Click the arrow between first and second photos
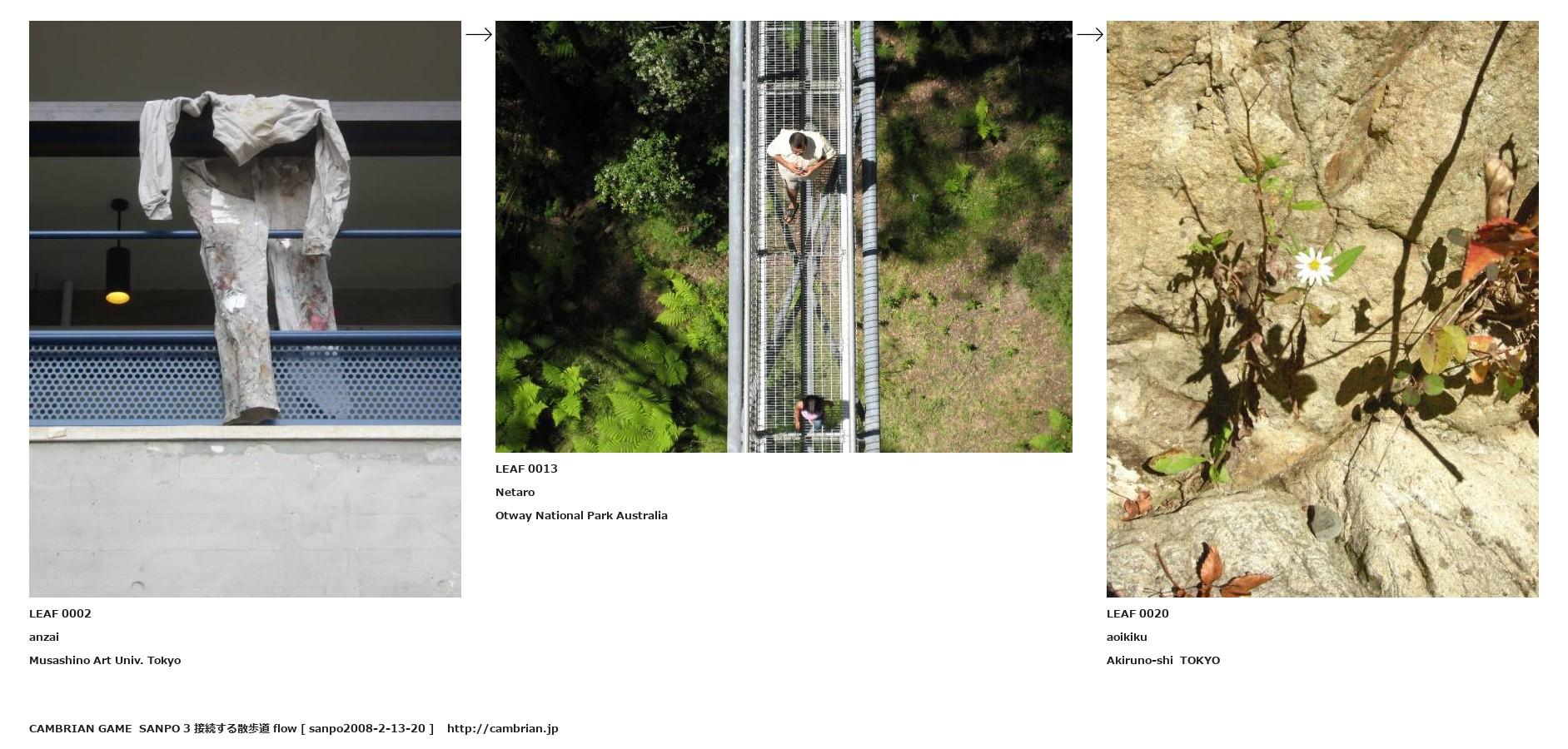1568x749 pixels. (479, 34)
